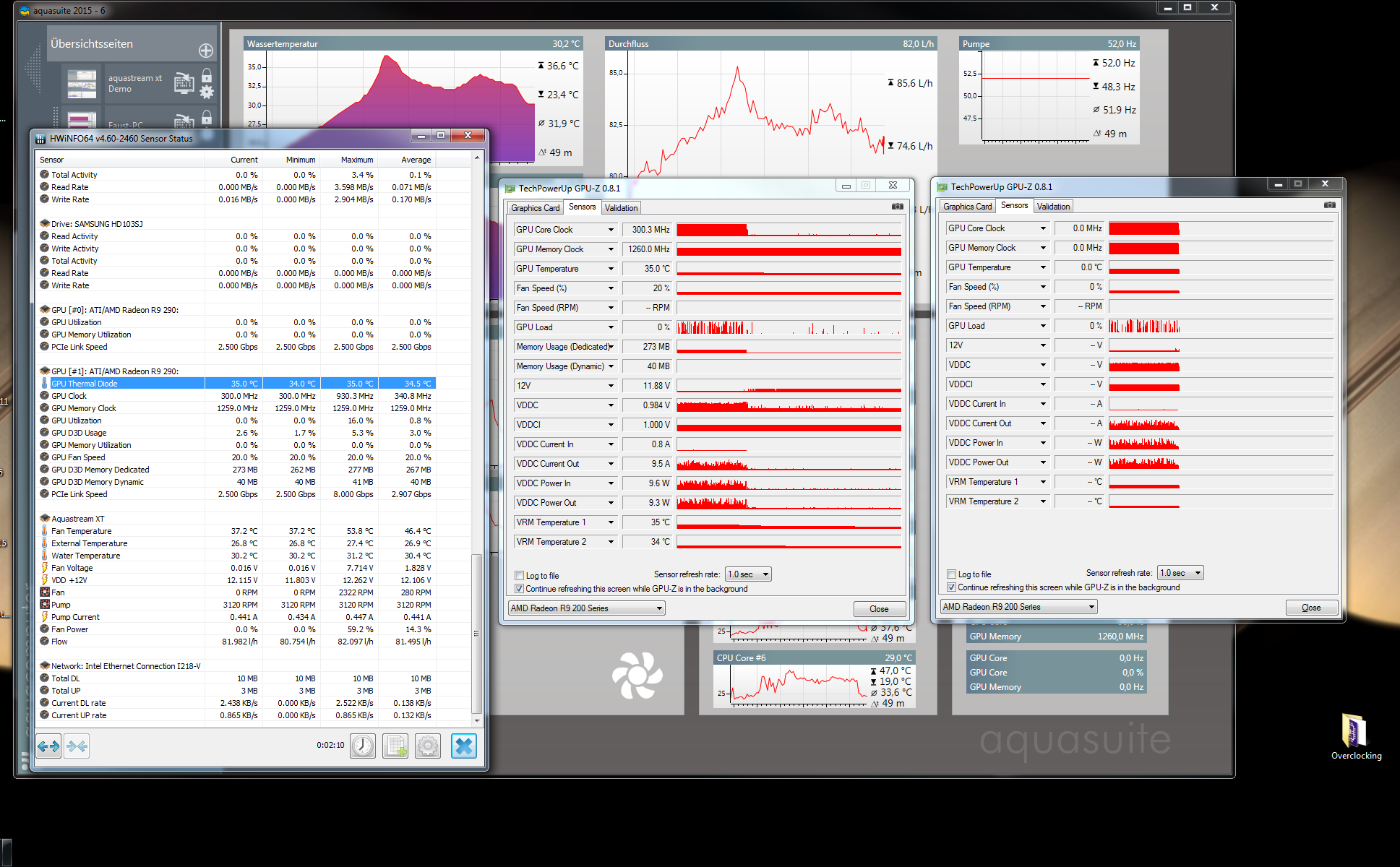Screen dimensions: 1400x867
Task: Click the gear icon for aquastream xt Demo
Action: pos(207,92)
